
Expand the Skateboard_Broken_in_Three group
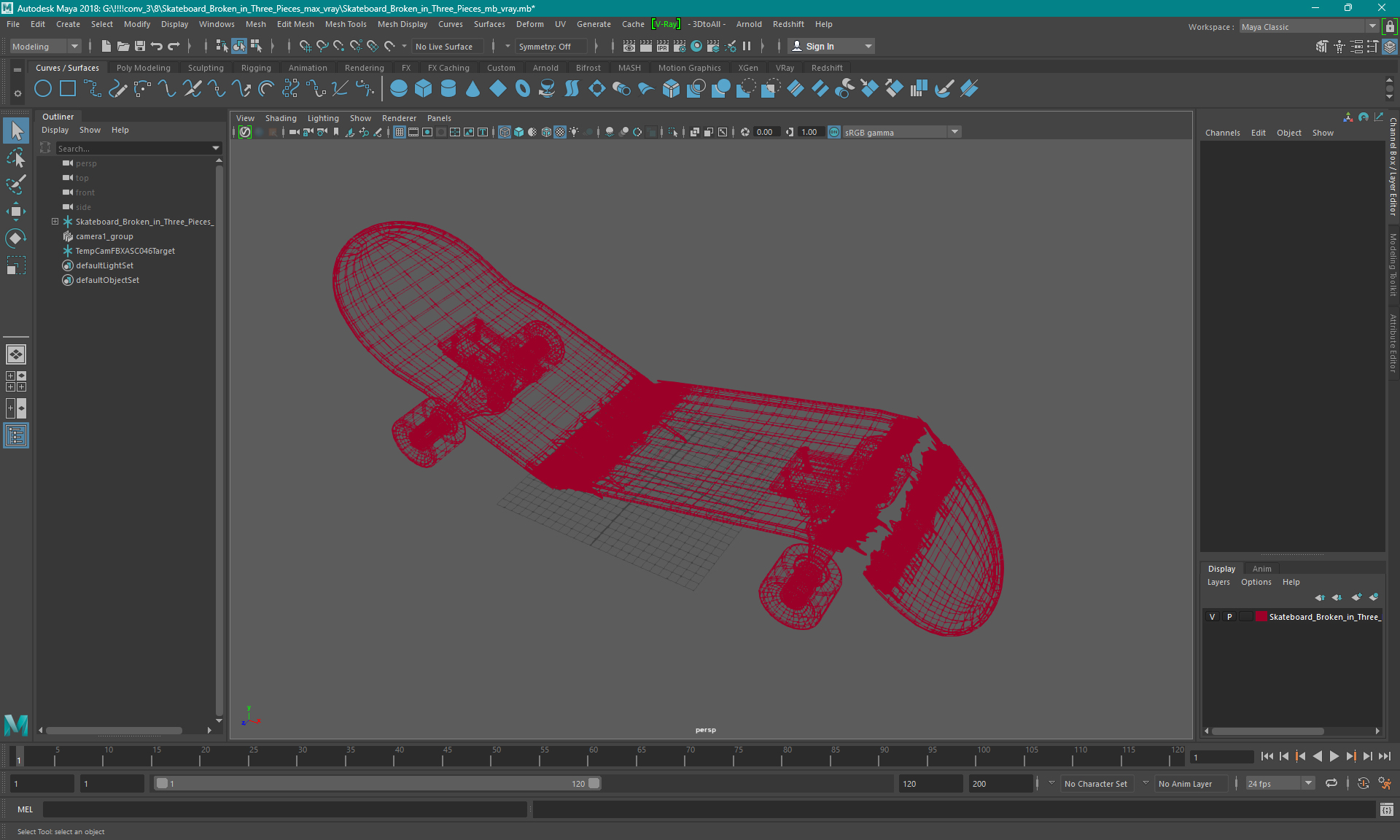pos(56,221)
